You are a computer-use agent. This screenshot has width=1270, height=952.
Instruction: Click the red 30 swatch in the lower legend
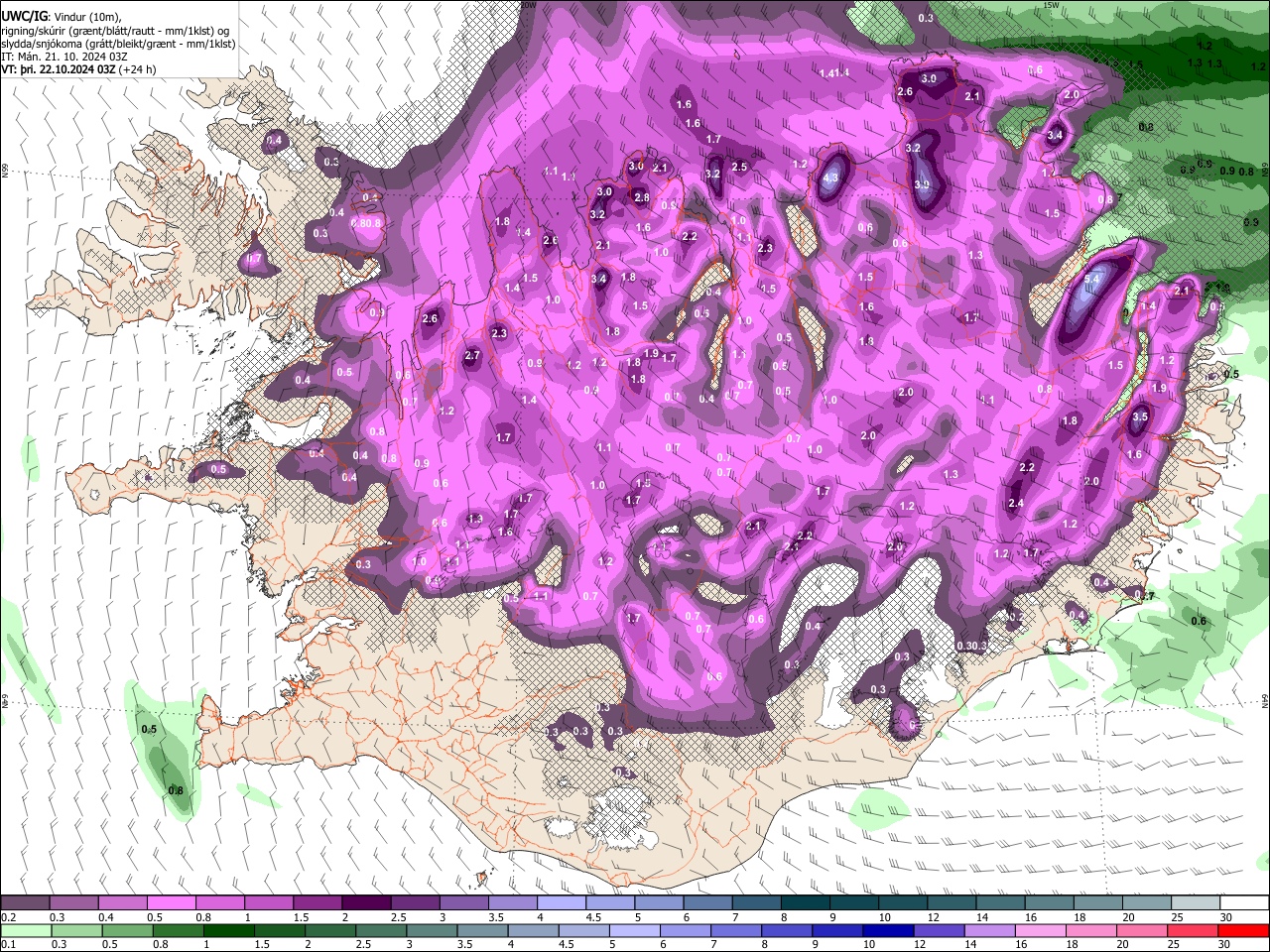tap(1244, 931)
